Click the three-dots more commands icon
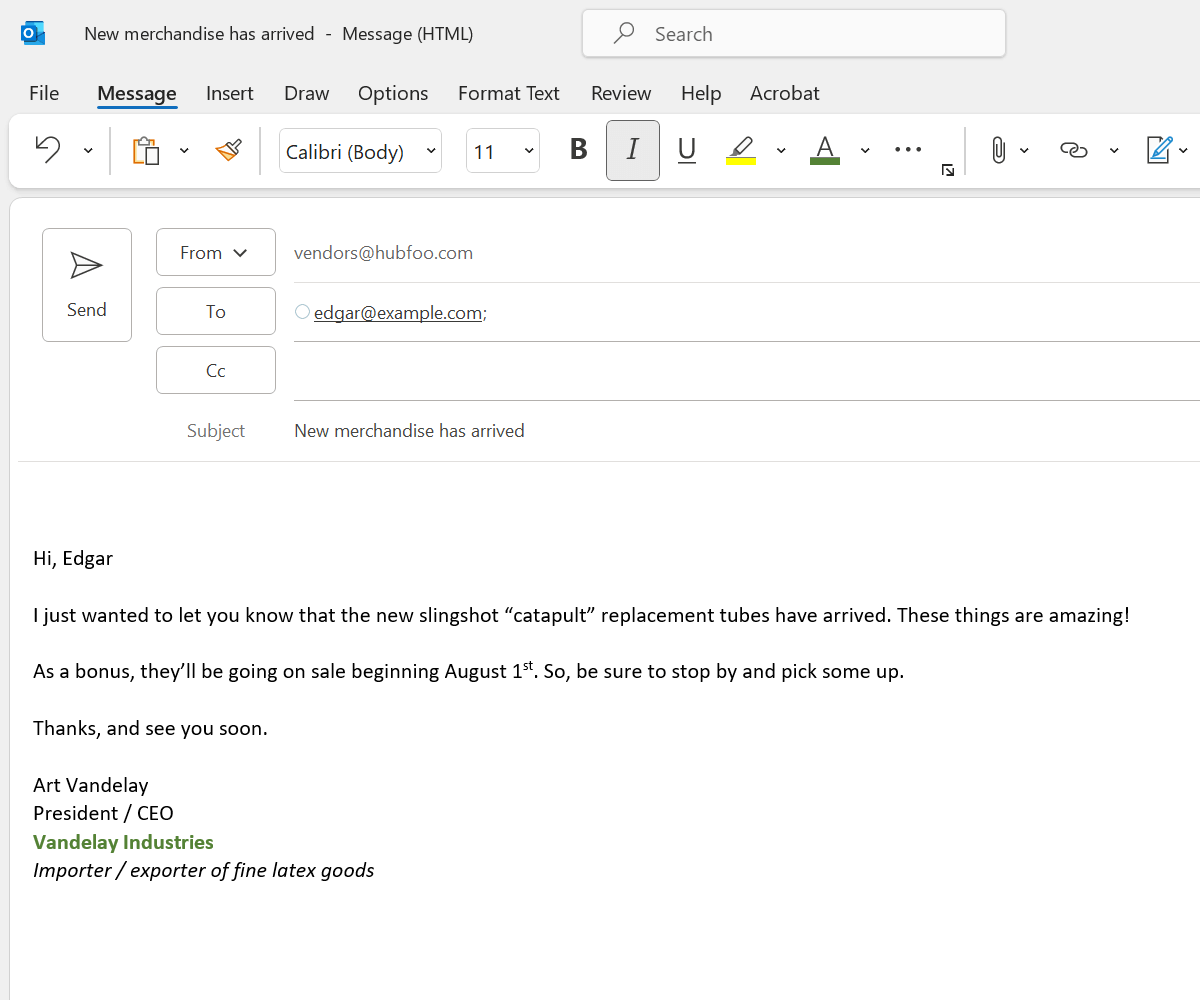Screen dimensions: 1200x1000 (908, 150)
